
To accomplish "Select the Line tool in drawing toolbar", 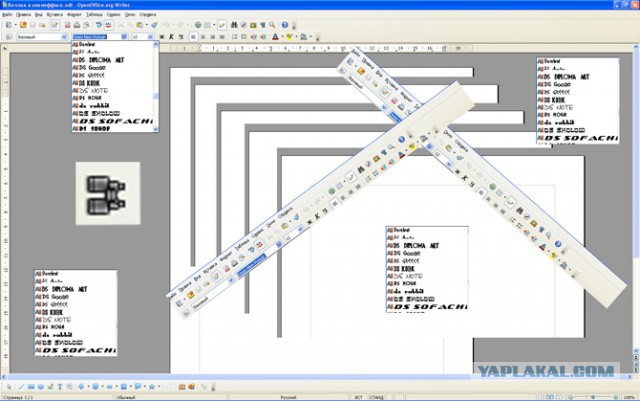I will click(x=21, y=386).
